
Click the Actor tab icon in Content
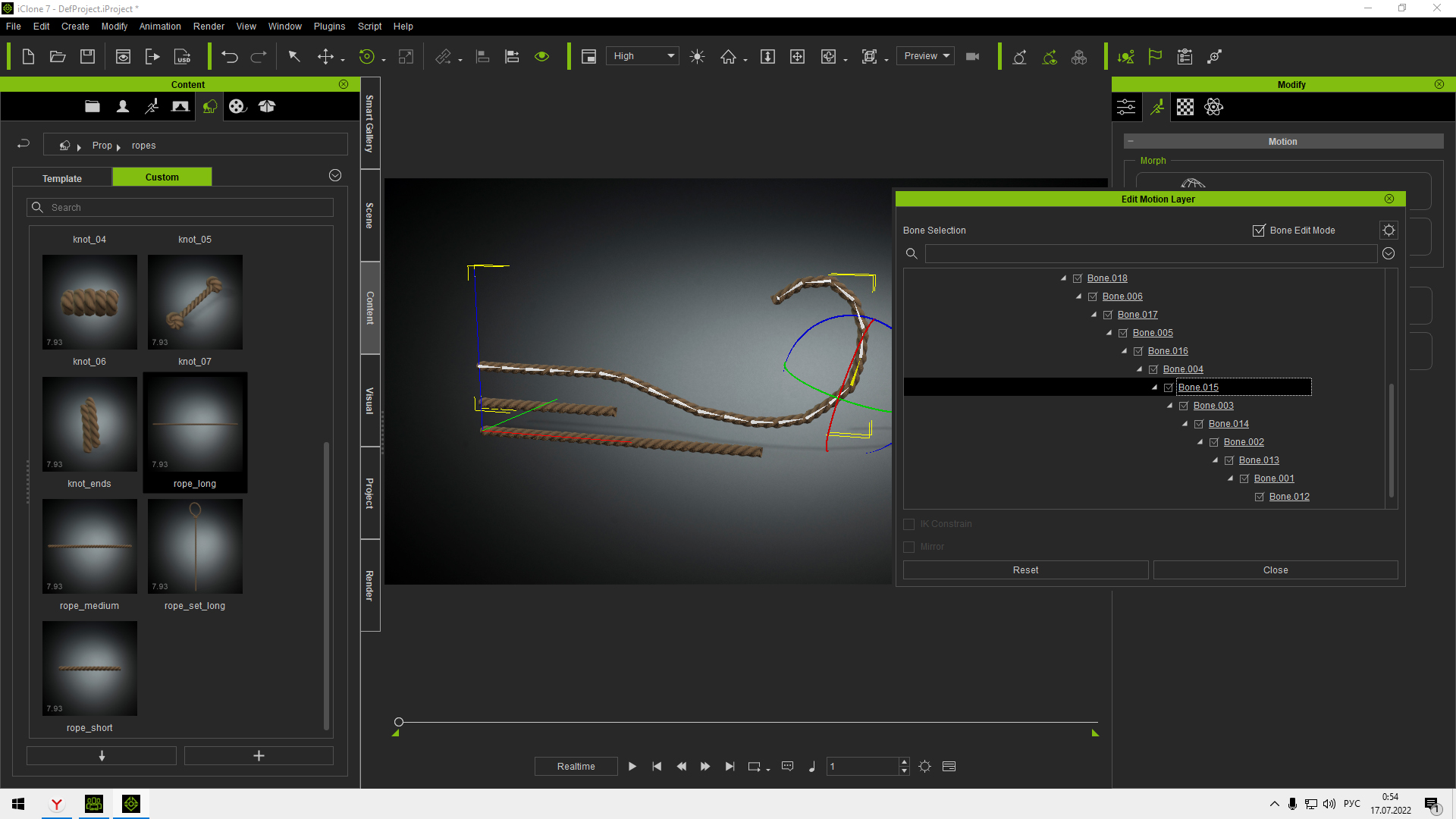pyautogui.click(x=122, y=107)
